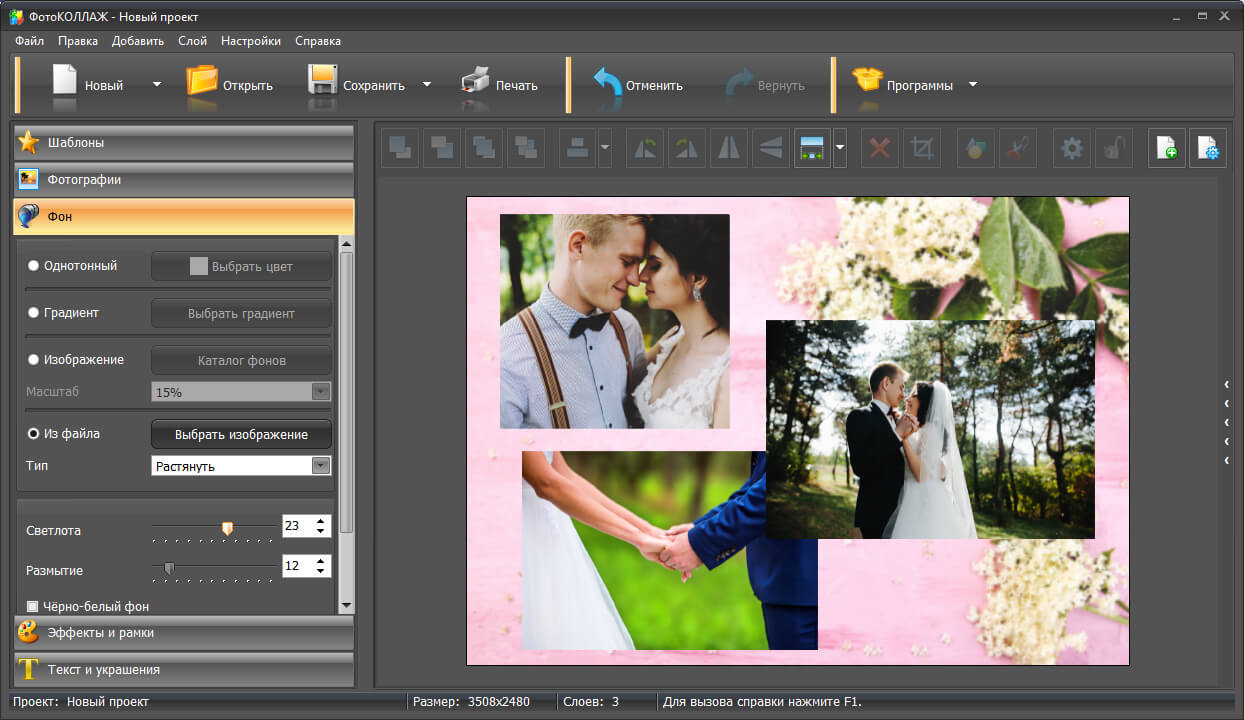1244x720 pixels.
Task: Open a project with Открыть
Action: [x=230, y=85]
